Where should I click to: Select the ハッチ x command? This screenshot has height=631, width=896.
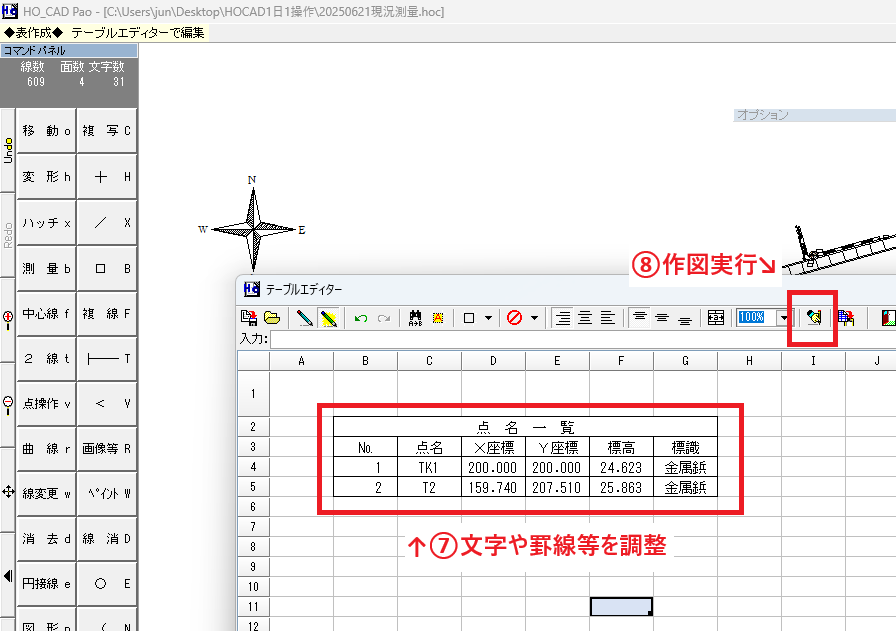(46, 223)
